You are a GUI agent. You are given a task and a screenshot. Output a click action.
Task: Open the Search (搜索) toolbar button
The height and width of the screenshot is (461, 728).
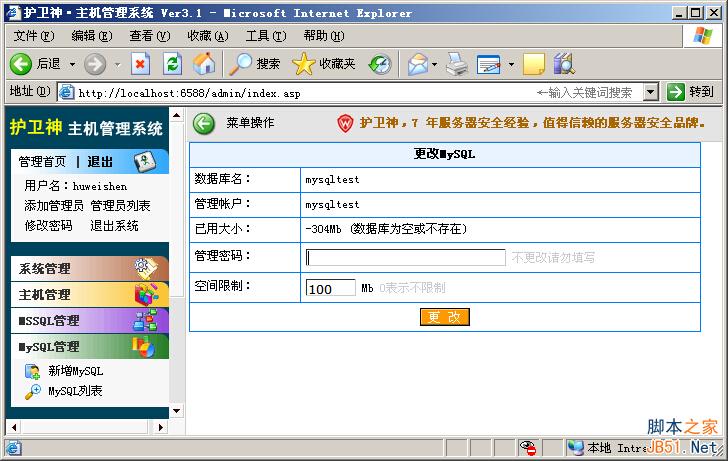click(x=256, y=64)
